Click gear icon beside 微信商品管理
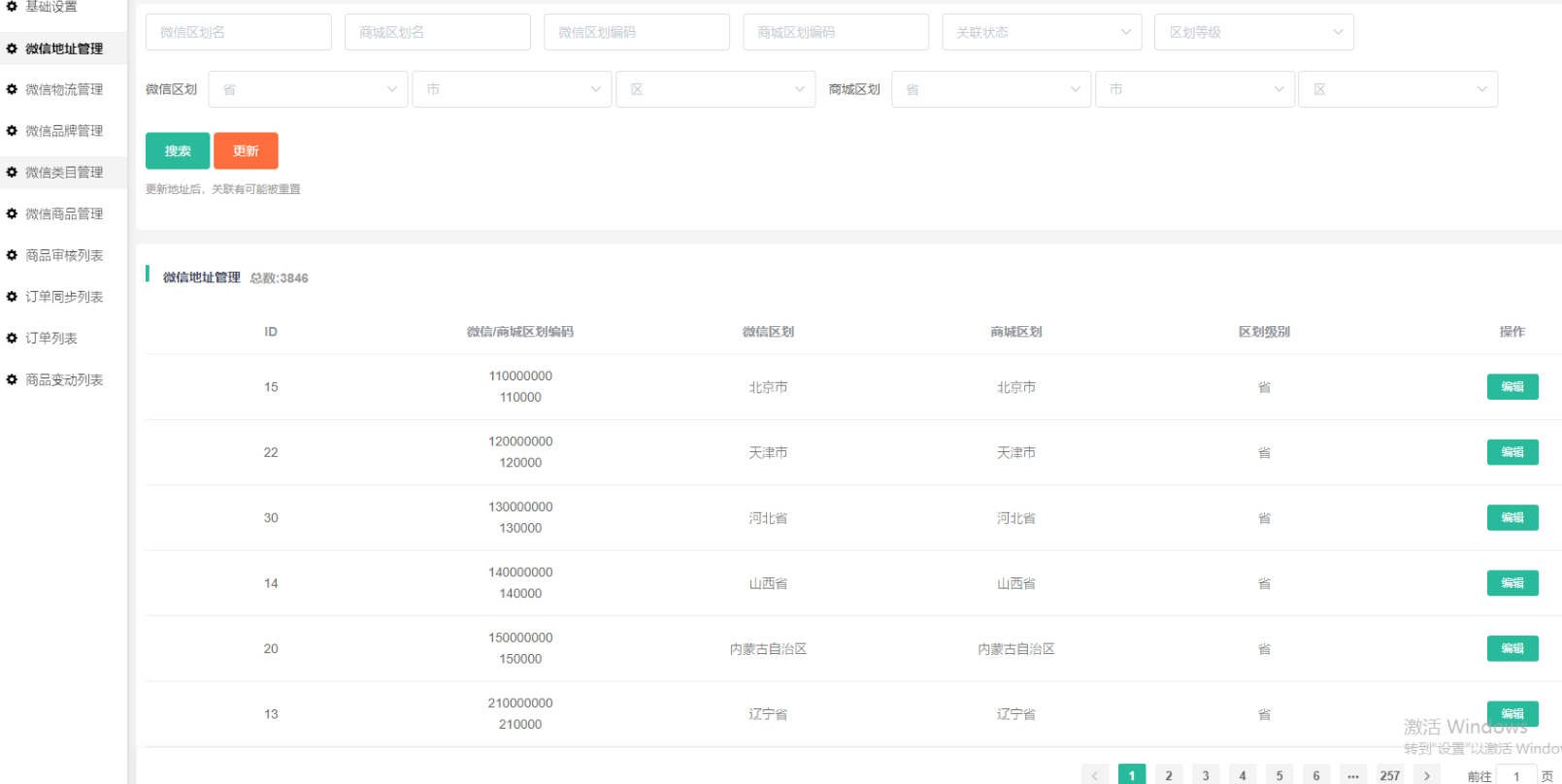 click(x=12, y=213)
